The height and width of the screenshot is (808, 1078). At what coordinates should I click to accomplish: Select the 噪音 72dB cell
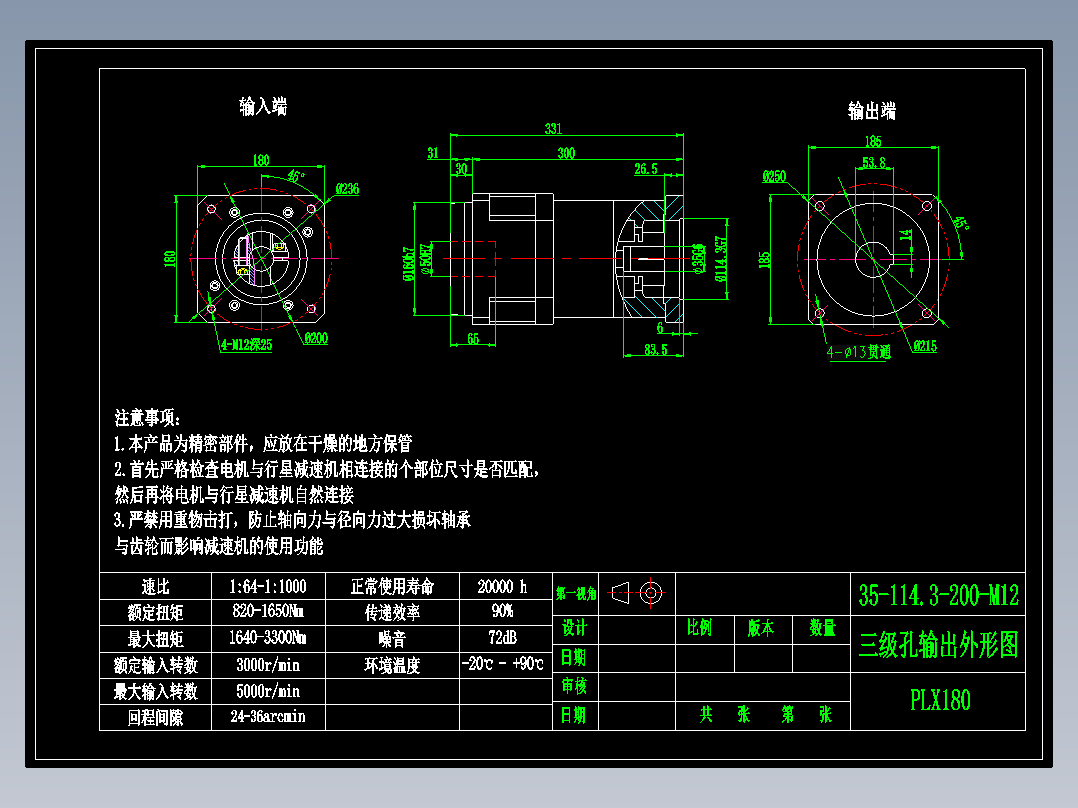(x=501, y=639)
